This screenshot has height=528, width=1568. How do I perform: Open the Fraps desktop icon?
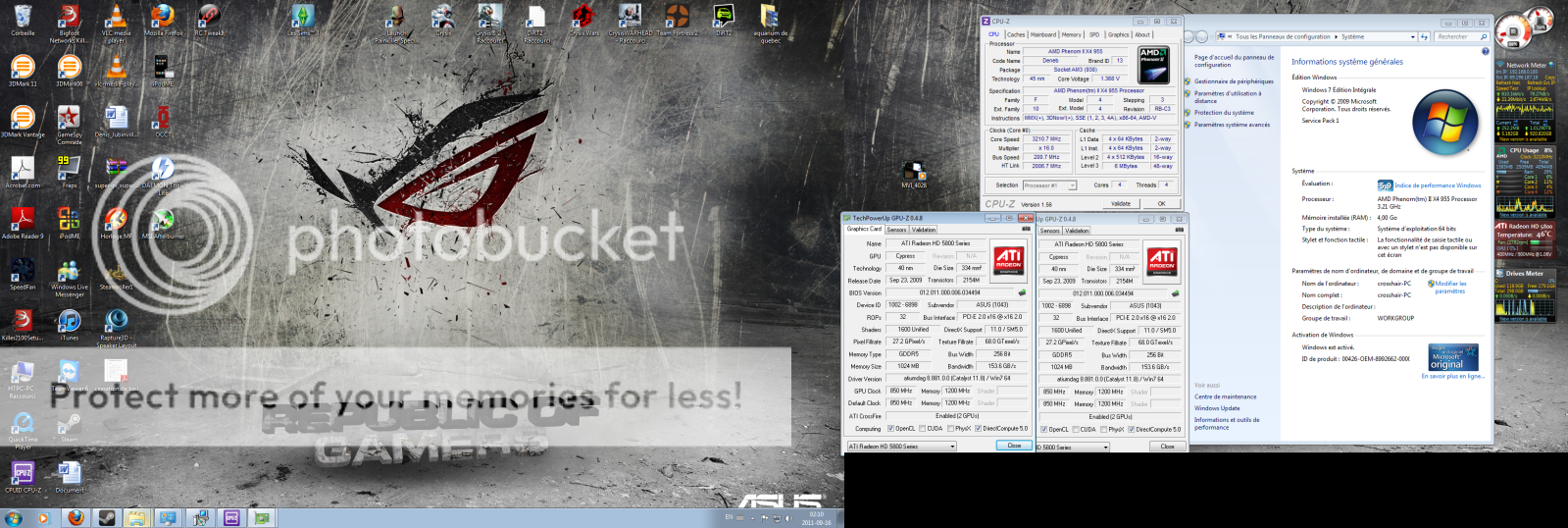[x=69, y=169]
